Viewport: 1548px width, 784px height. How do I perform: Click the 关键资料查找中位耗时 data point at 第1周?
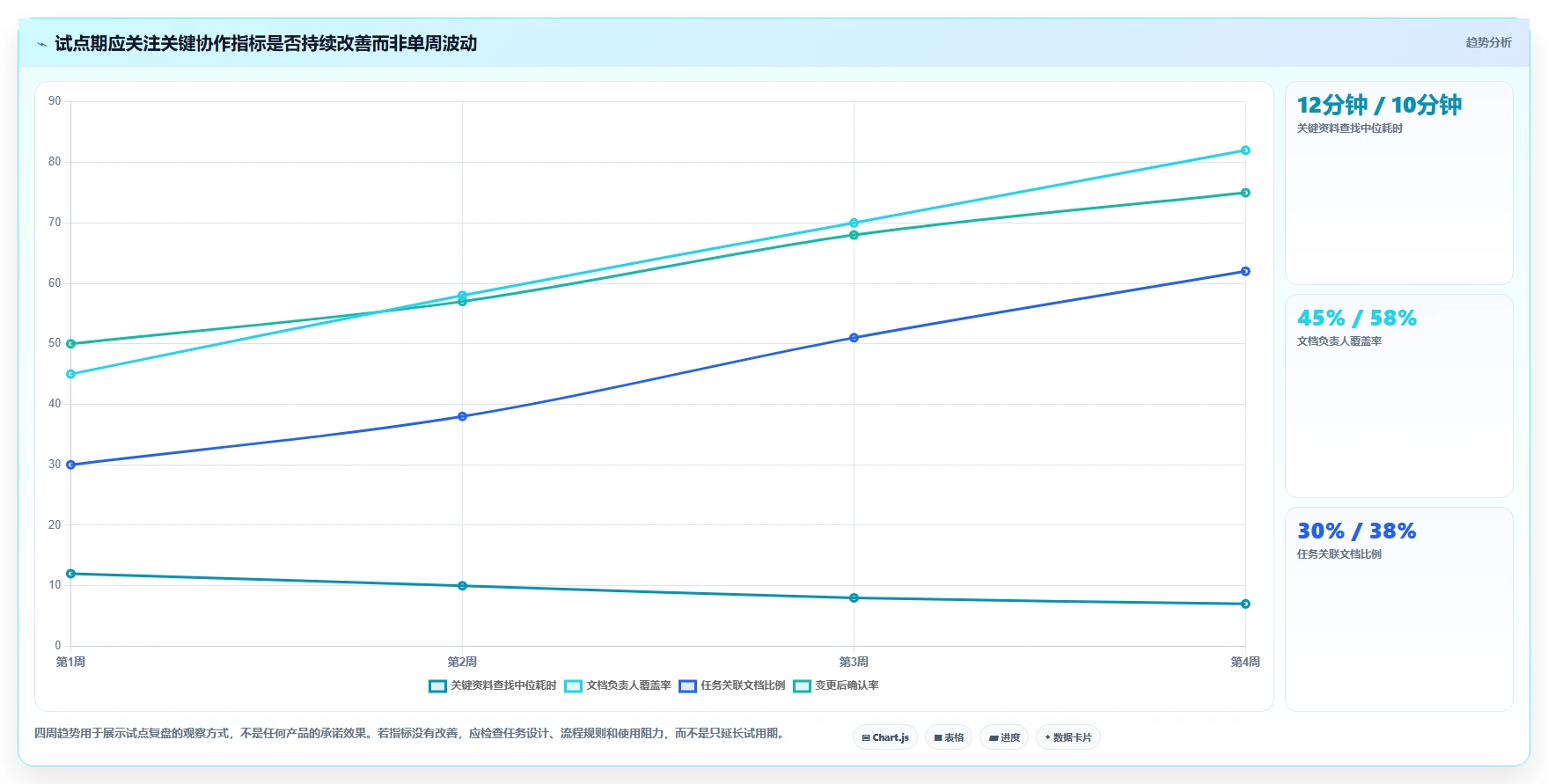click(x=70, y=574)
